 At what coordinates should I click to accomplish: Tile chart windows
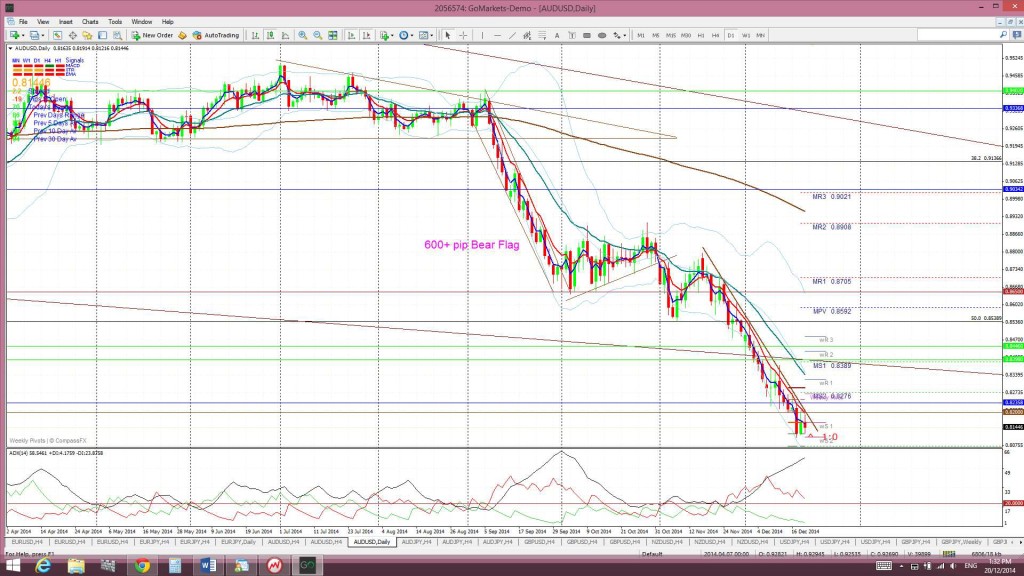(332, 35)
